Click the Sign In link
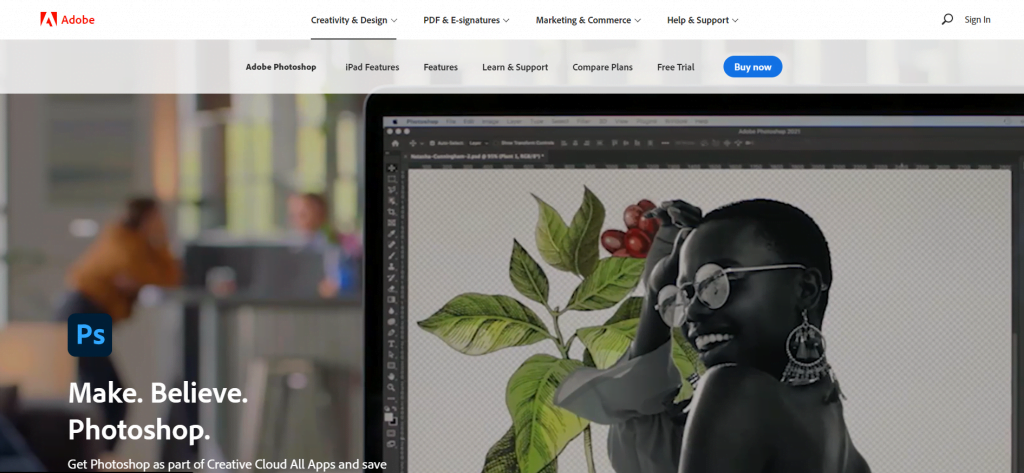The image size is (1024, 473). [x=977, y=20]
